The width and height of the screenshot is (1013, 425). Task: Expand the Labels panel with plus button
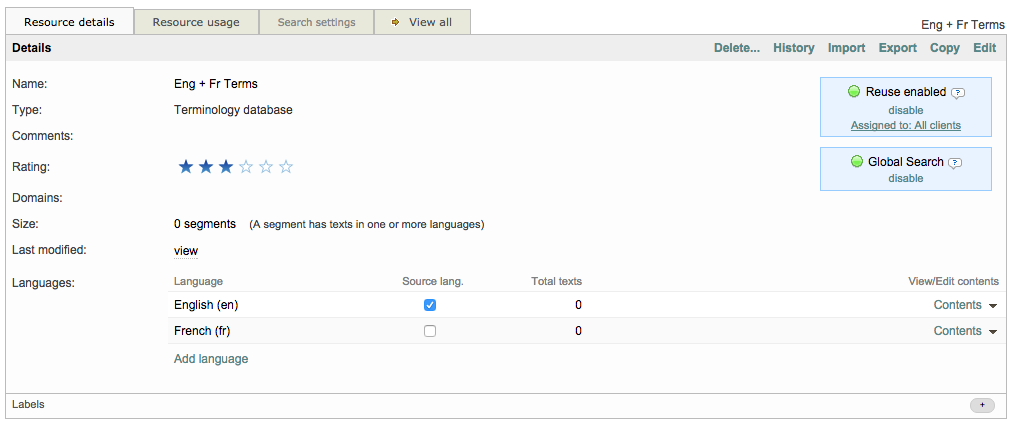(982, 405)
